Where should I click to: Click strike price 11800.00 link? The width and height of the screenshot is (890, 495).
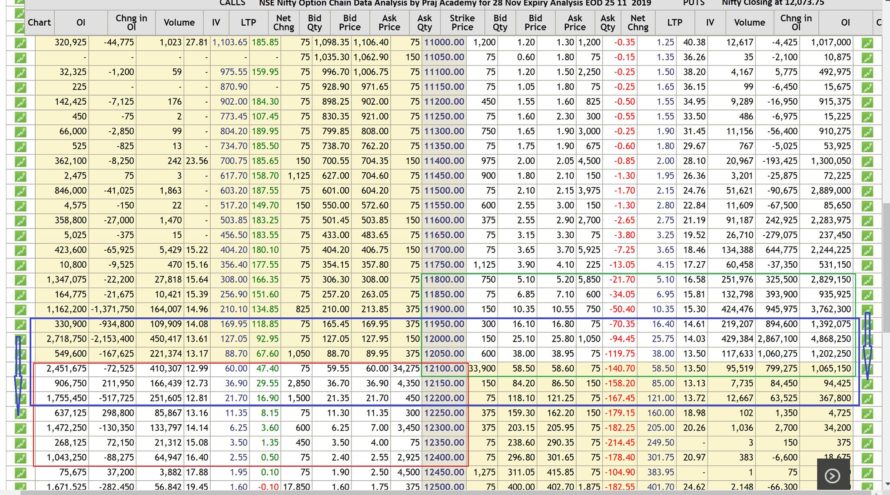pyautogui.click(x=444, y=280)
